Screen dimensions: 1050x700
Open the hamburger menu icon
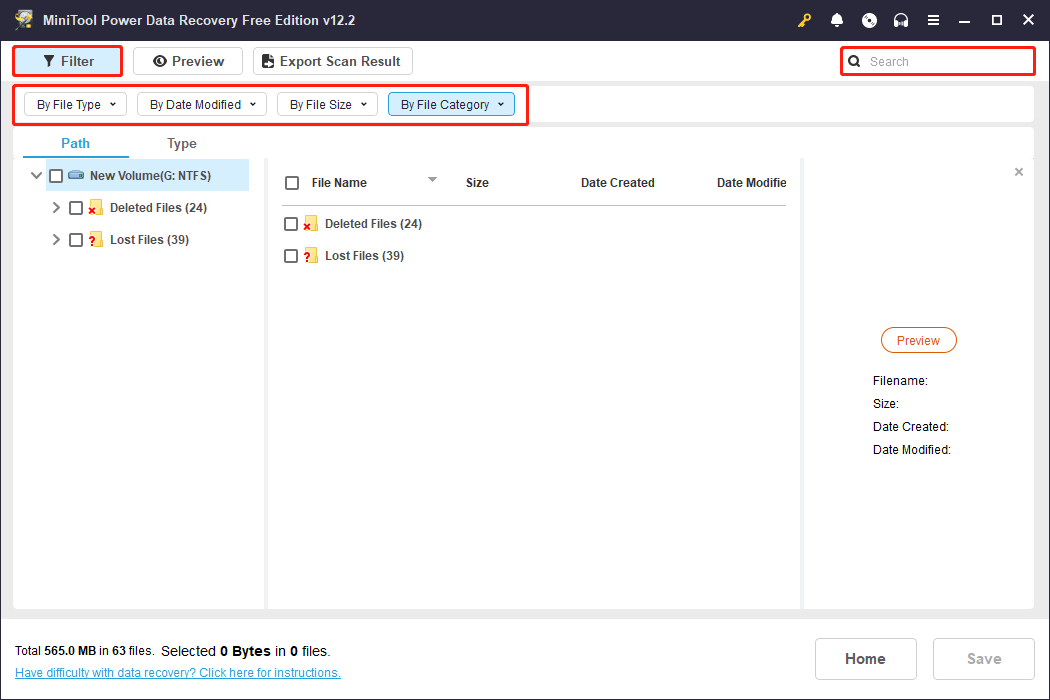click(933, 20)
